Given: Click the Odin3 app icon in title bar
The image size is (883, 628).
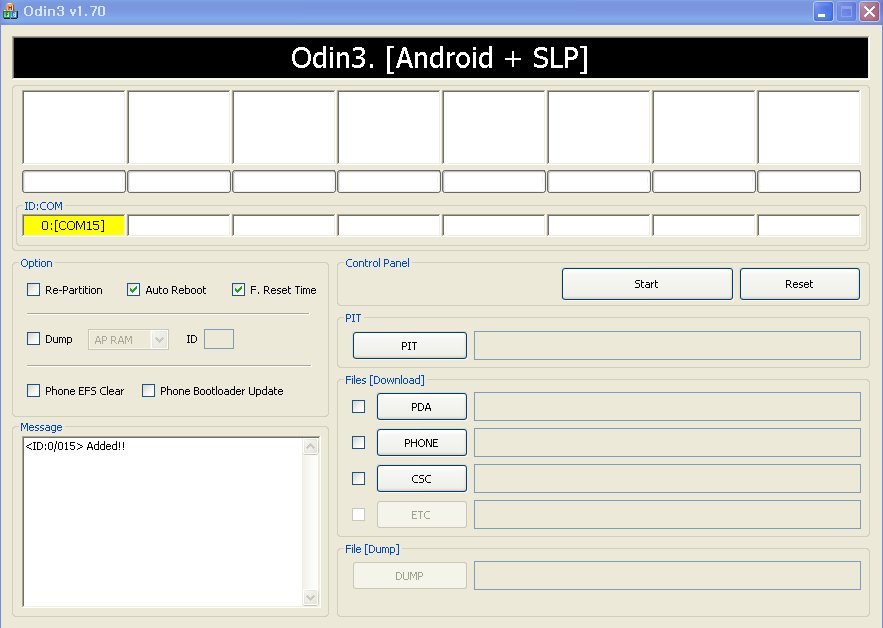Looking at the screenshot, I should [x=10, y=11].
